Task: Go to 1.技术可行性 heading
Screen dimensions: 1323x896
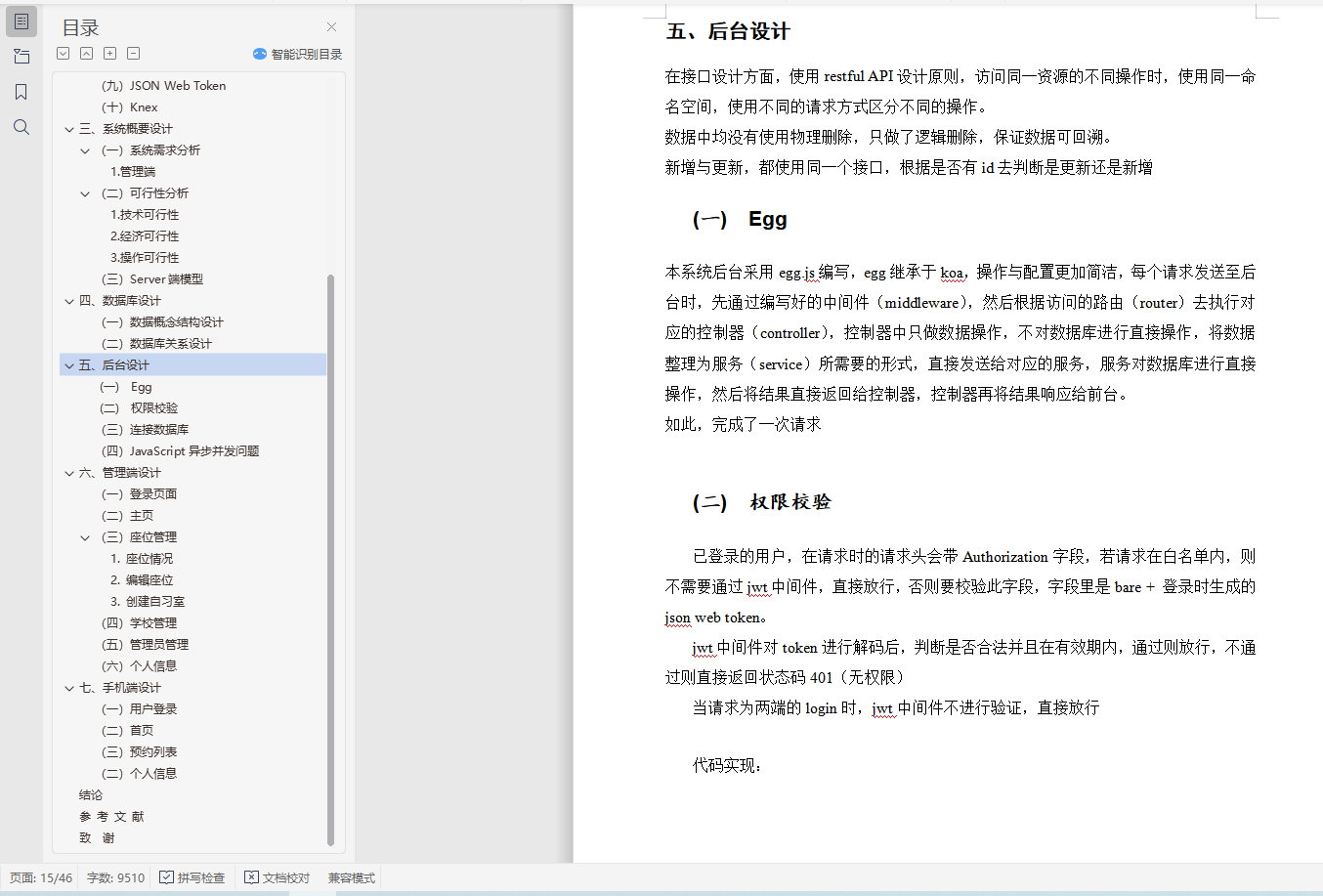Action: coord(145,215)
